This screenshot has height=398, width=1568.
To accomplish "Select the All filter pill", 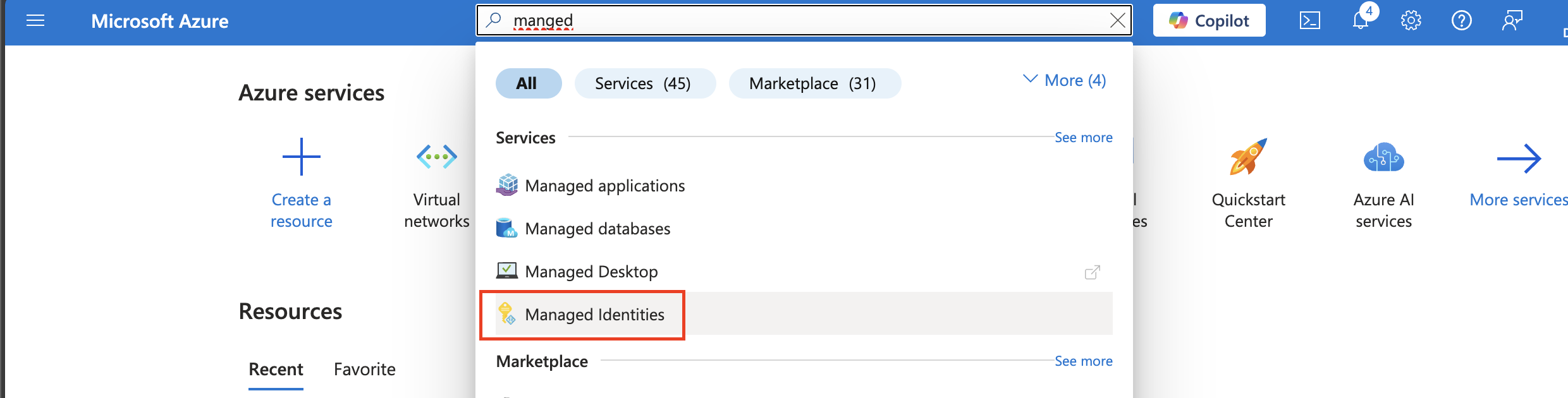I will coord(528,83).
